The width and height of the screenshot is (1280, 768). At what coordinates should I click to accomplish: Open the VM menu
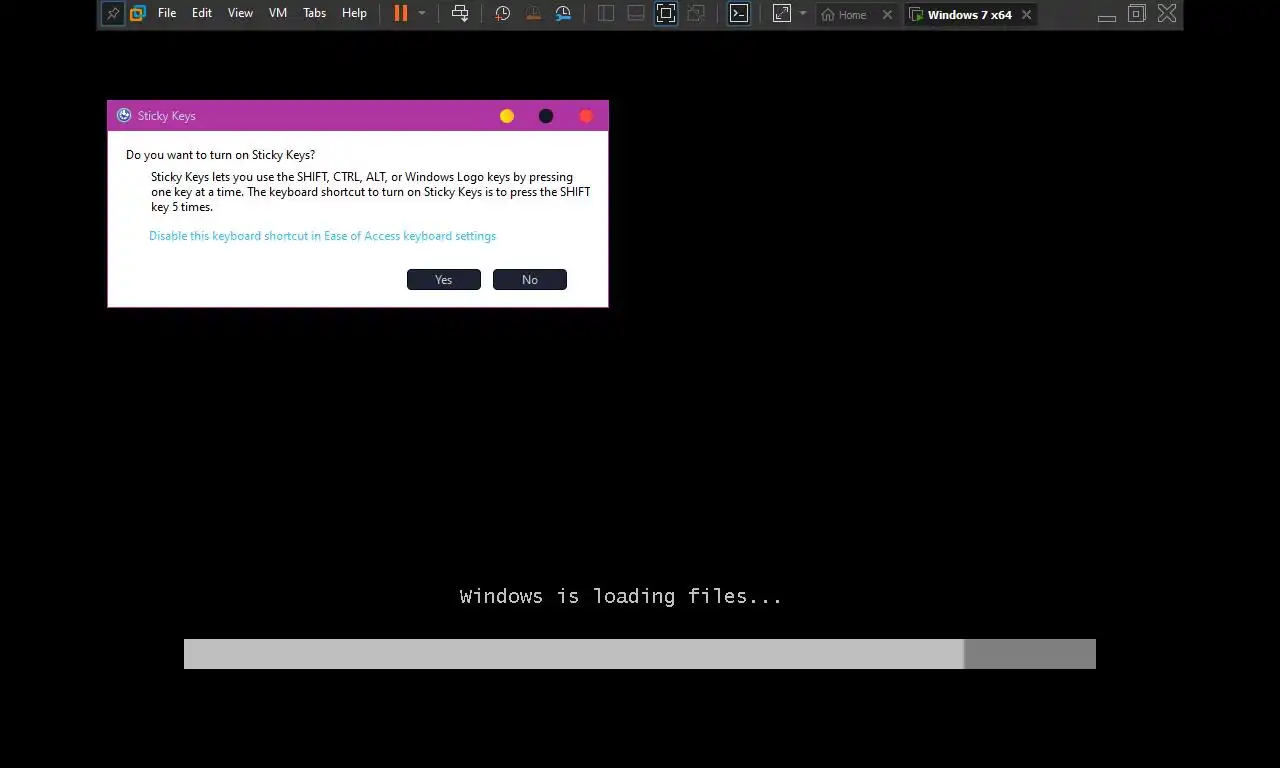(x=278, y=14)
